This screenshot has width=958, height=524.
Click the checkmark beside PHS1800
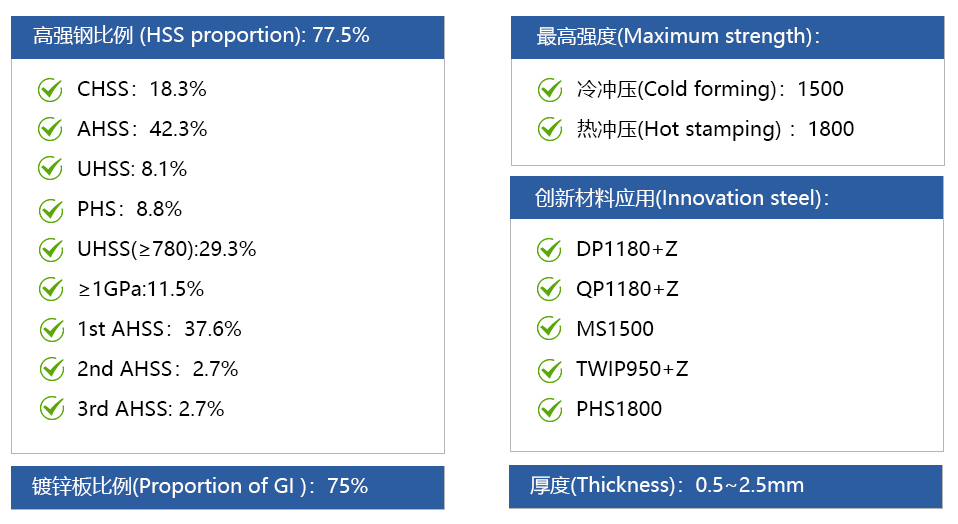tap(550, 409)
